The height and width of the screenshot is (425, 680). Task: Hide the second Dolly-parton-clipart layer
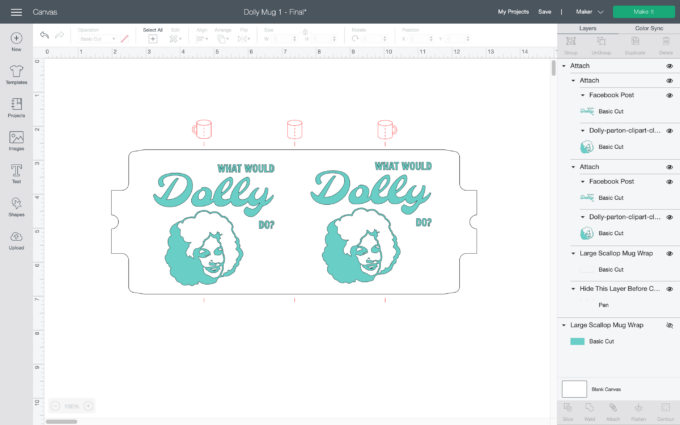tap(670, 217)
